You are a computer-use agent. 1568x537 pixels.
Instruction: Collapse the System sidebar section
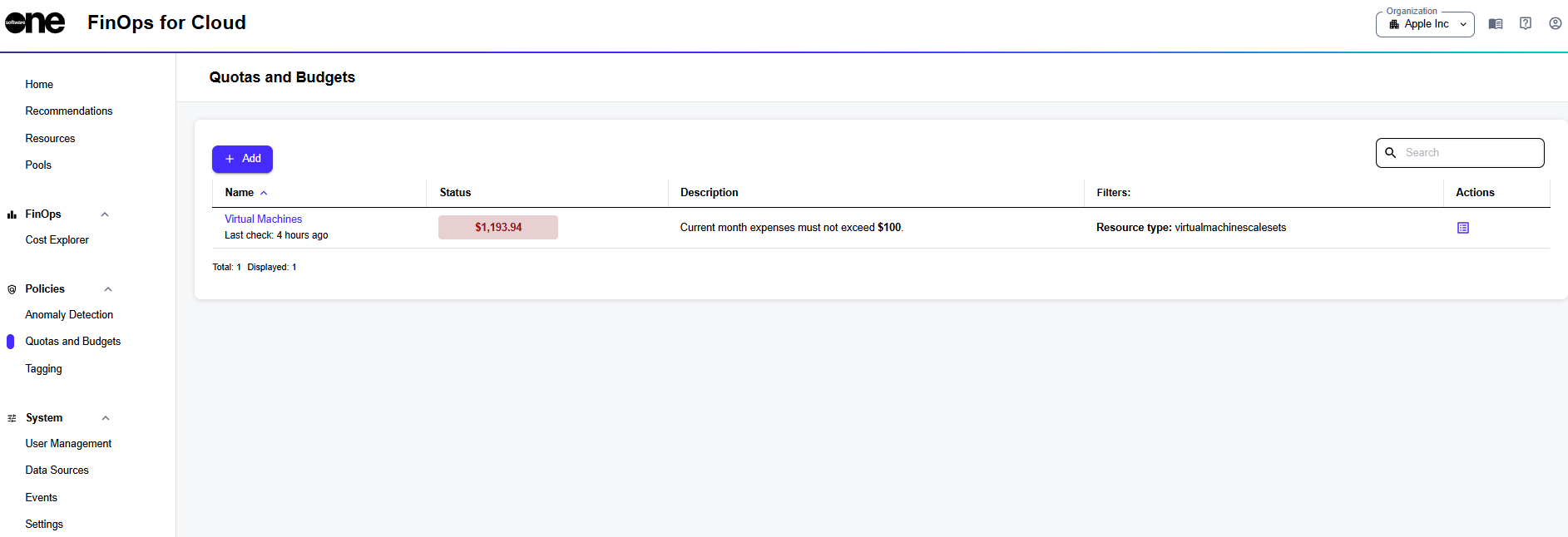point(106,418)
